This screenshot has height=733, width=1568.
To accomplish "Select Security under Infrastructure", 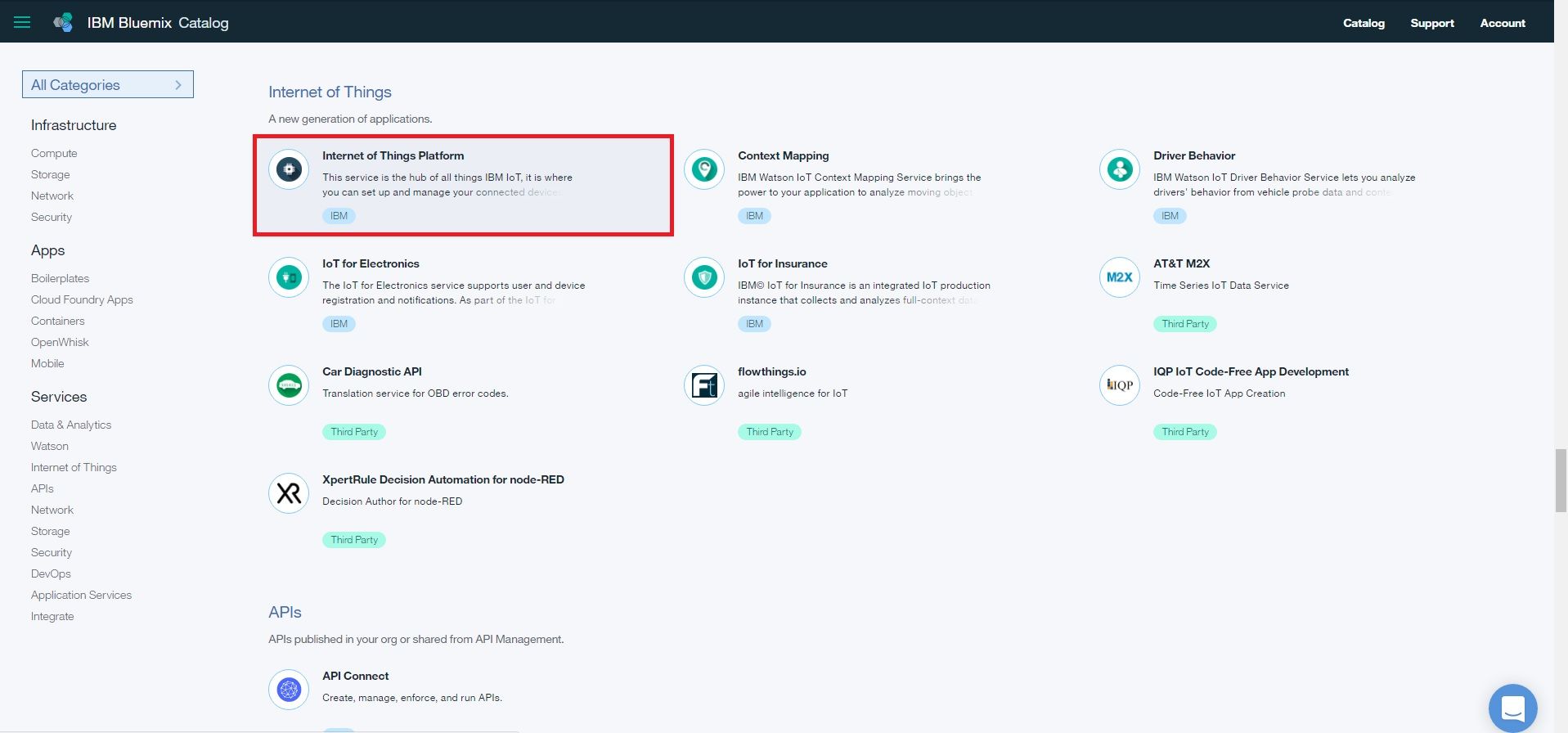I will tap(52, 217).
